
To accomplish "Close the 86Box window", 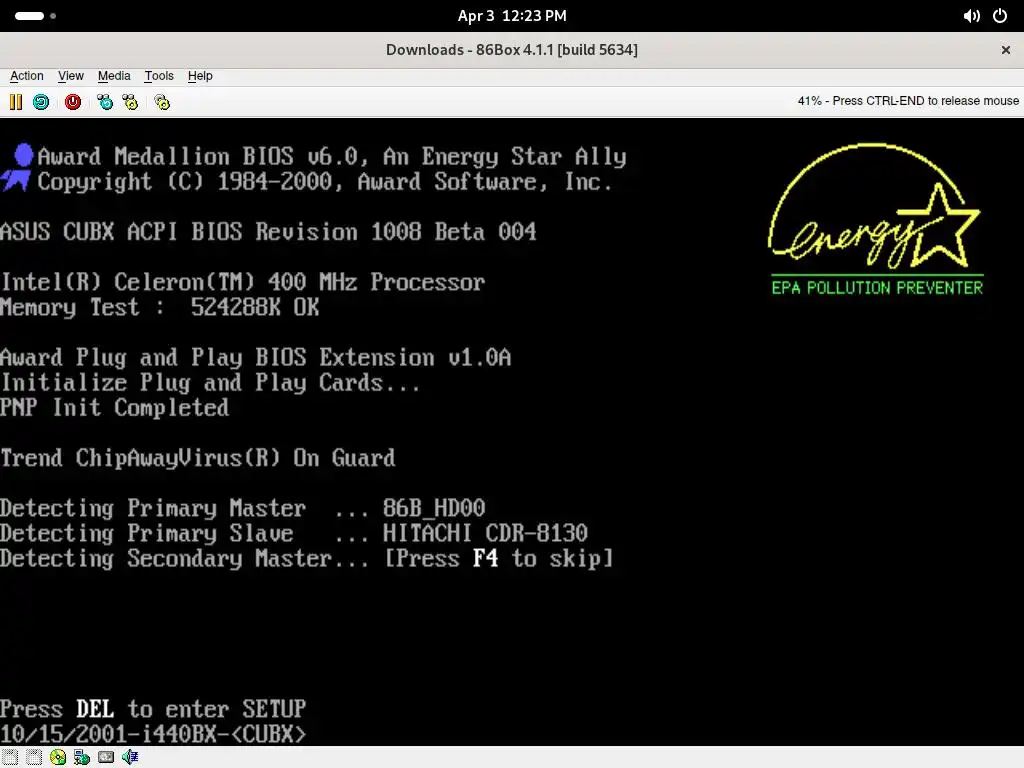I will point(1006,50).
